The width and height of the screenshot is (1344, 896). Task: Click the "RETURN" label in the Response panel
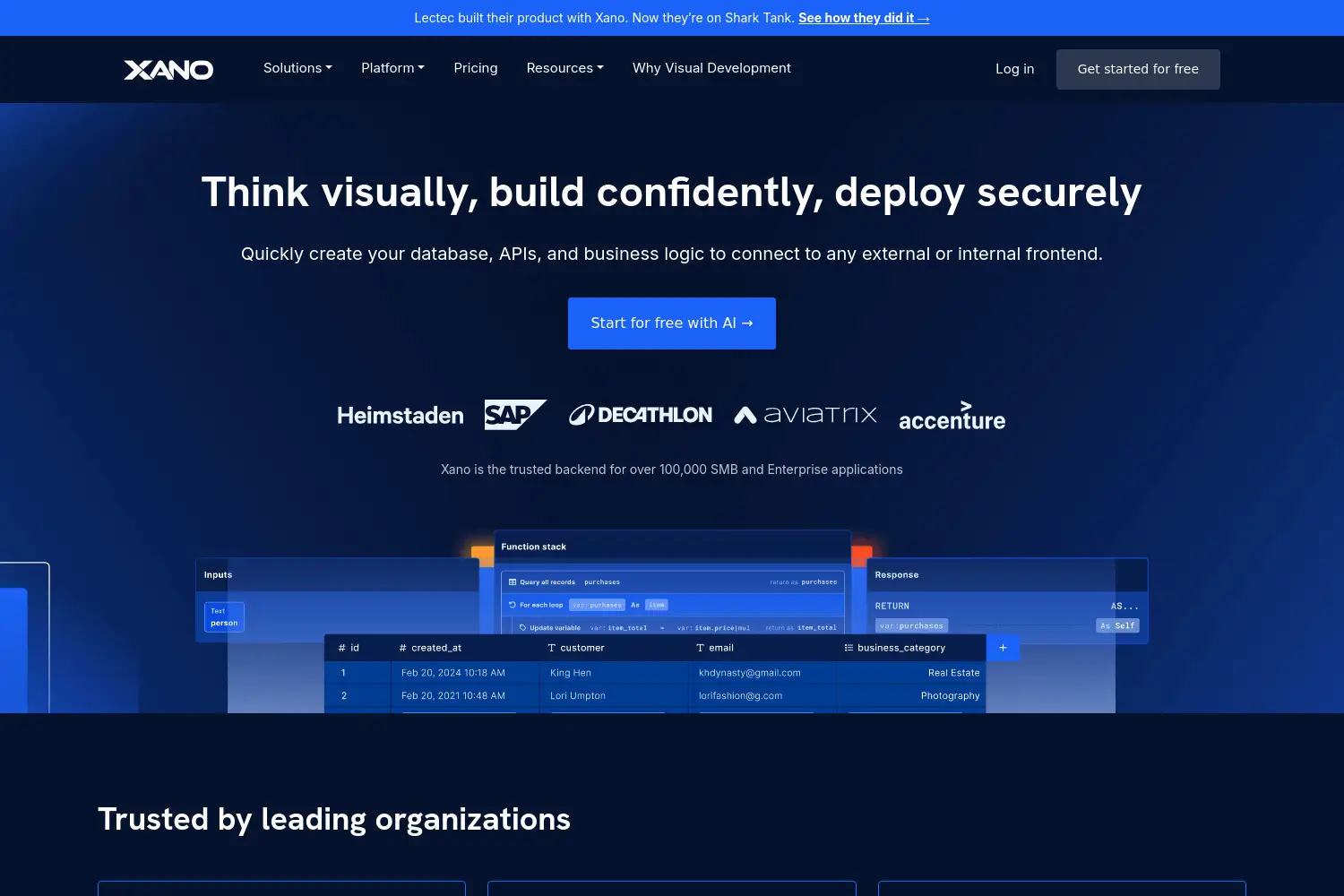tap(892, 607)
